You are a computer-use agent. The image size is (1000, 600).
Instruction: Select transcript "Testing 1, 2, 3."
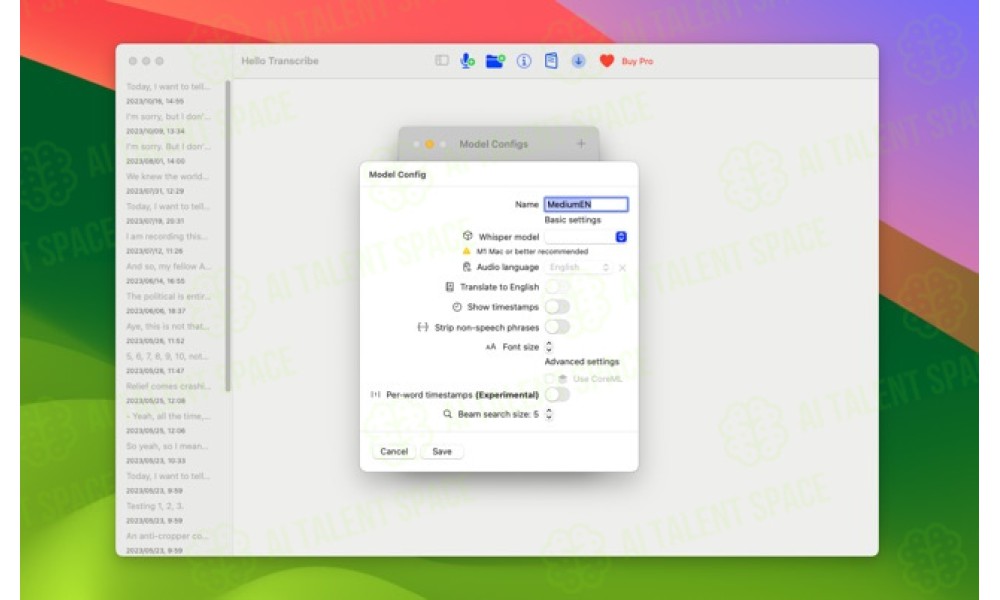168,513
